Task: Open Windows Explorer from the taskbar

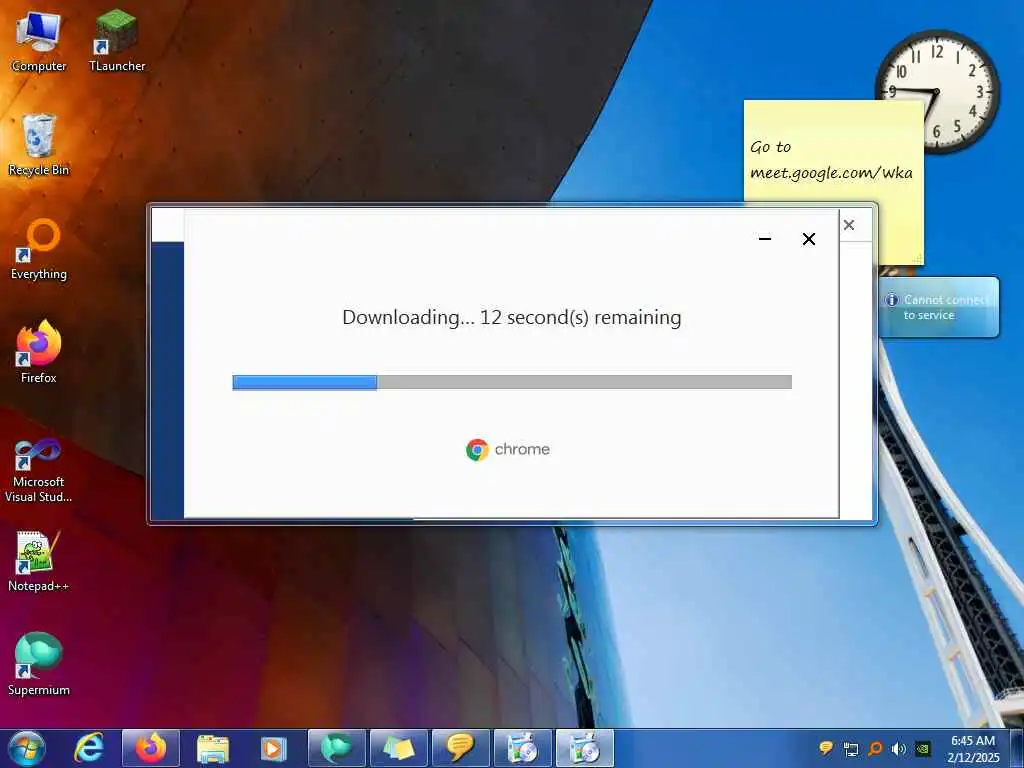Action: pos(212,748)
